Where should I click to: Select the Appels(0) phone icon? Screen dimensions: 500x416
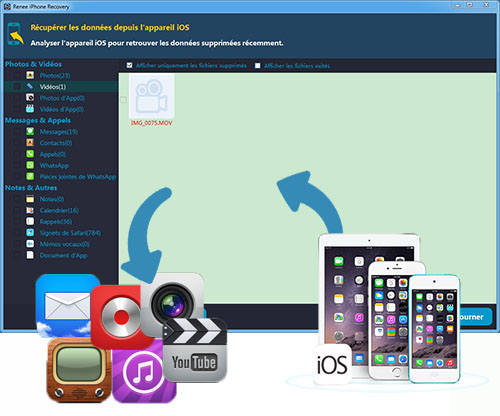click(x=30, y=154)
